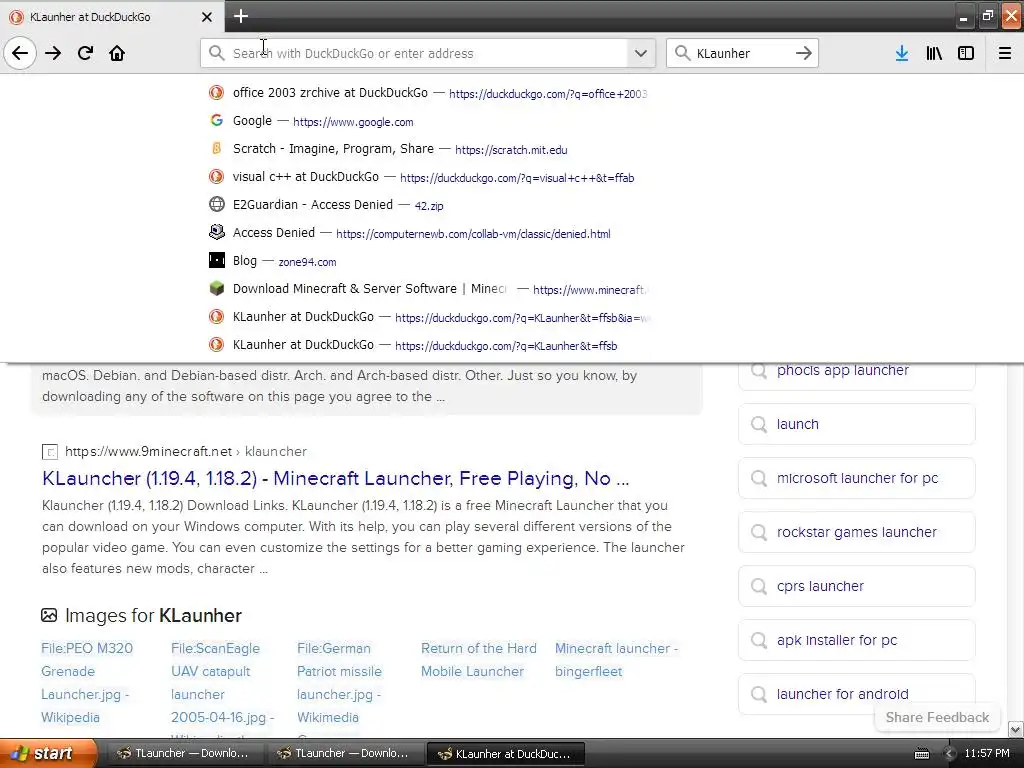Open the Windows start button
Image resolution: width=1024 pixels, height=768 pixels.
tap(48, 753)
